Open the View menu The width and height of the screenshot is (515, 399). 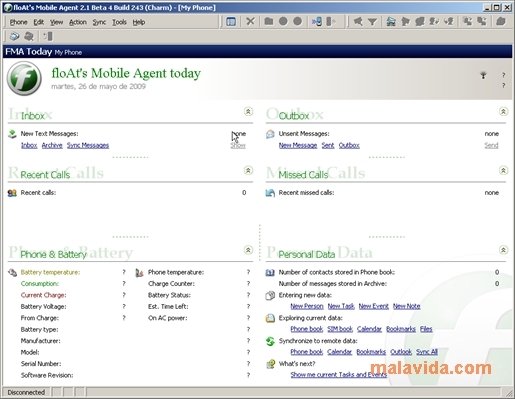pyautogui.click(x=57, y=22)
